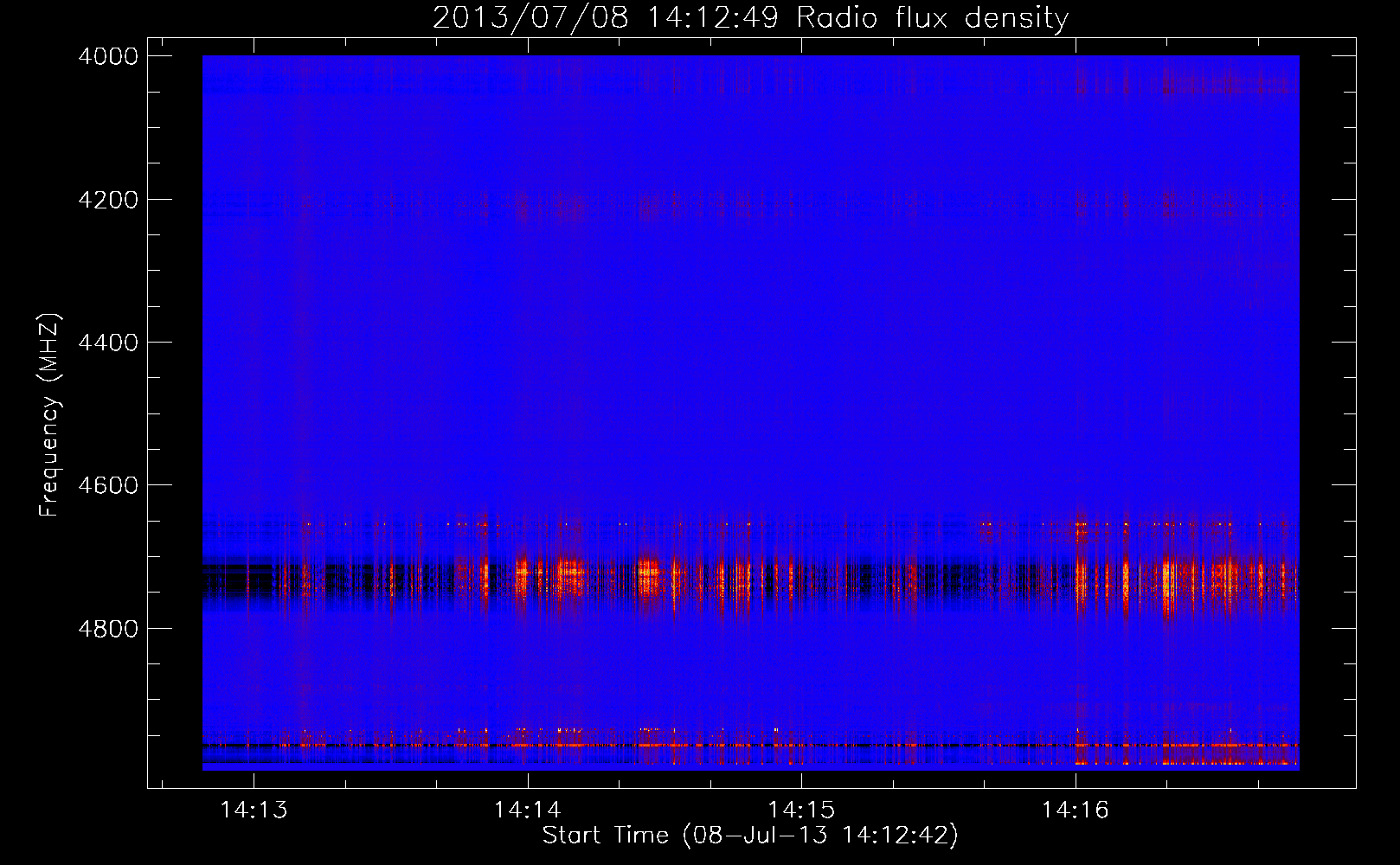Click the plot title "2013/07/08 14:12:49 Radio flux density"
The height and width of the screenshot is (865, 1400).
pyautogui.click(x=750, y=18)
